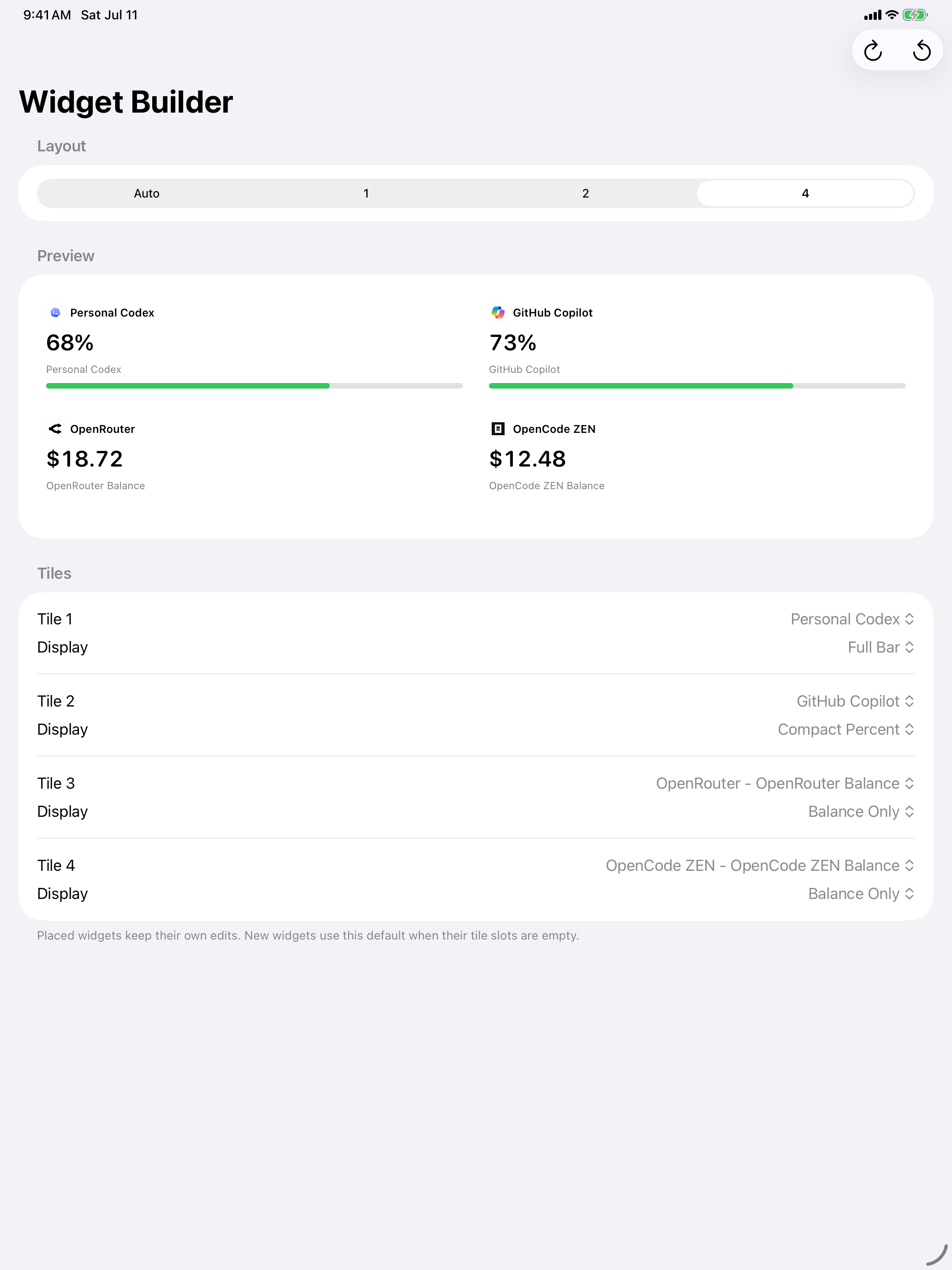This screenshot has width=952, height=1270.
Task: Open Tile 4 Display picker Balance Only
Action: click(861, 893)
